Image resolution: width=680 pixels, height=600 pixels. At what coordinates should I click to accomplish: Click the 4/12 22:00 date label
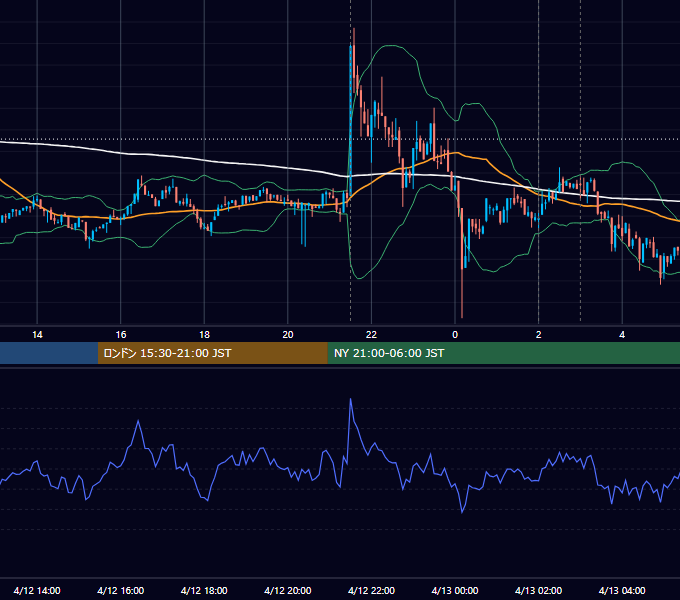(371, 590)
